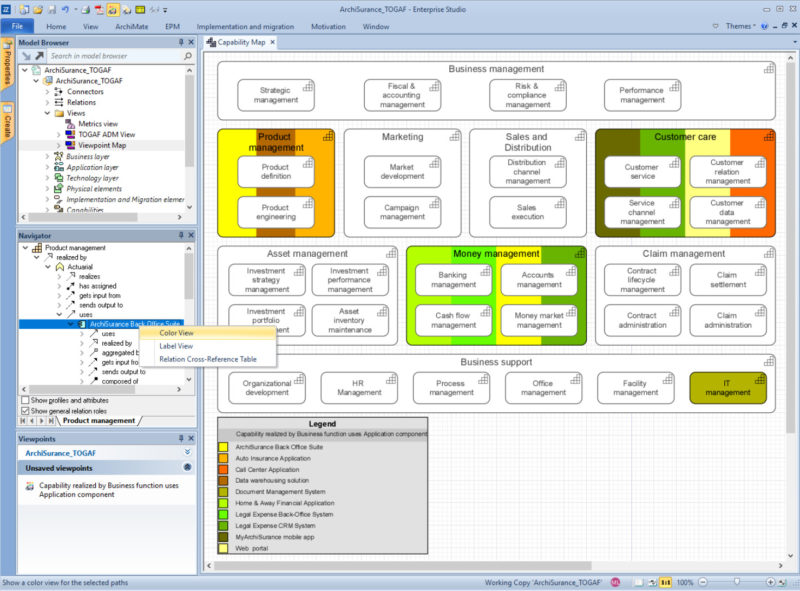Image resolution: width=800 pixels, height=591 pixels.
Task: Save the model with the floppy disk icon
Action: click(52, 10)
